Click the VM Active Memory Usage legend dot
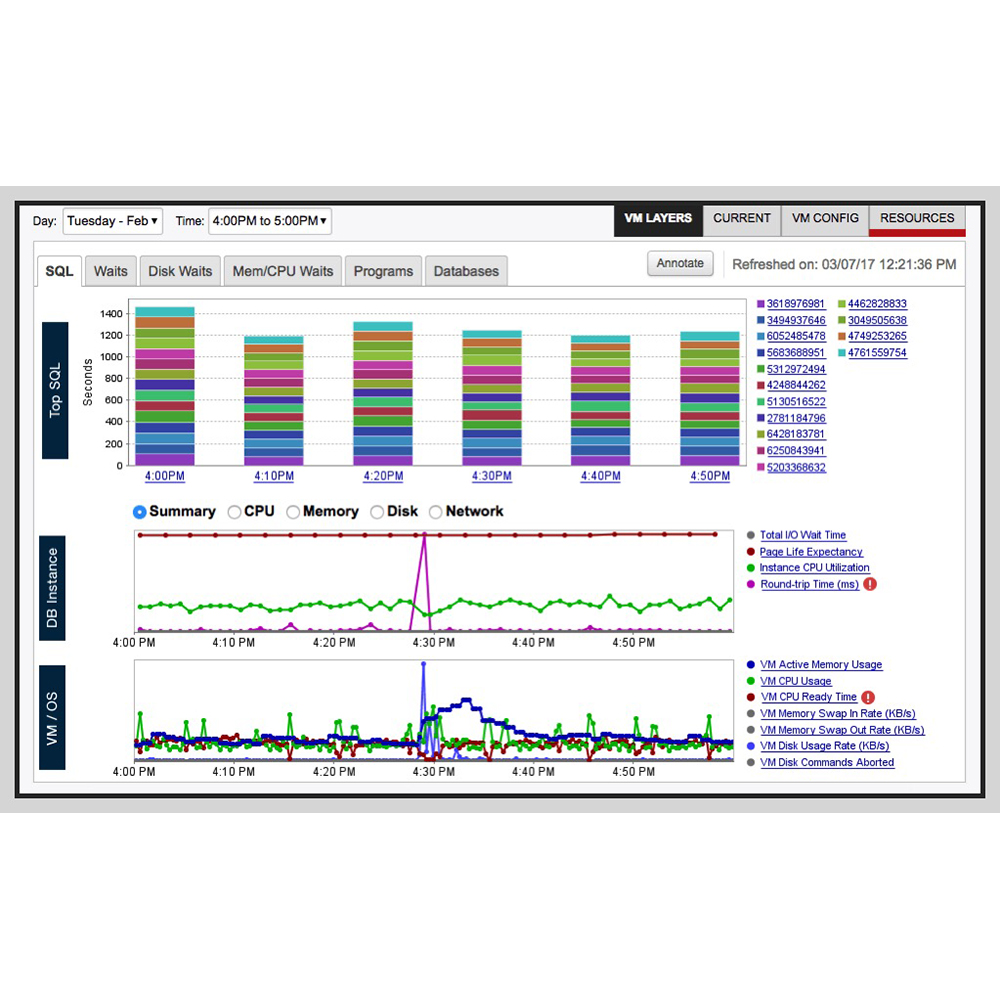Screen dimensions: 1000x1000 [751, 665]
